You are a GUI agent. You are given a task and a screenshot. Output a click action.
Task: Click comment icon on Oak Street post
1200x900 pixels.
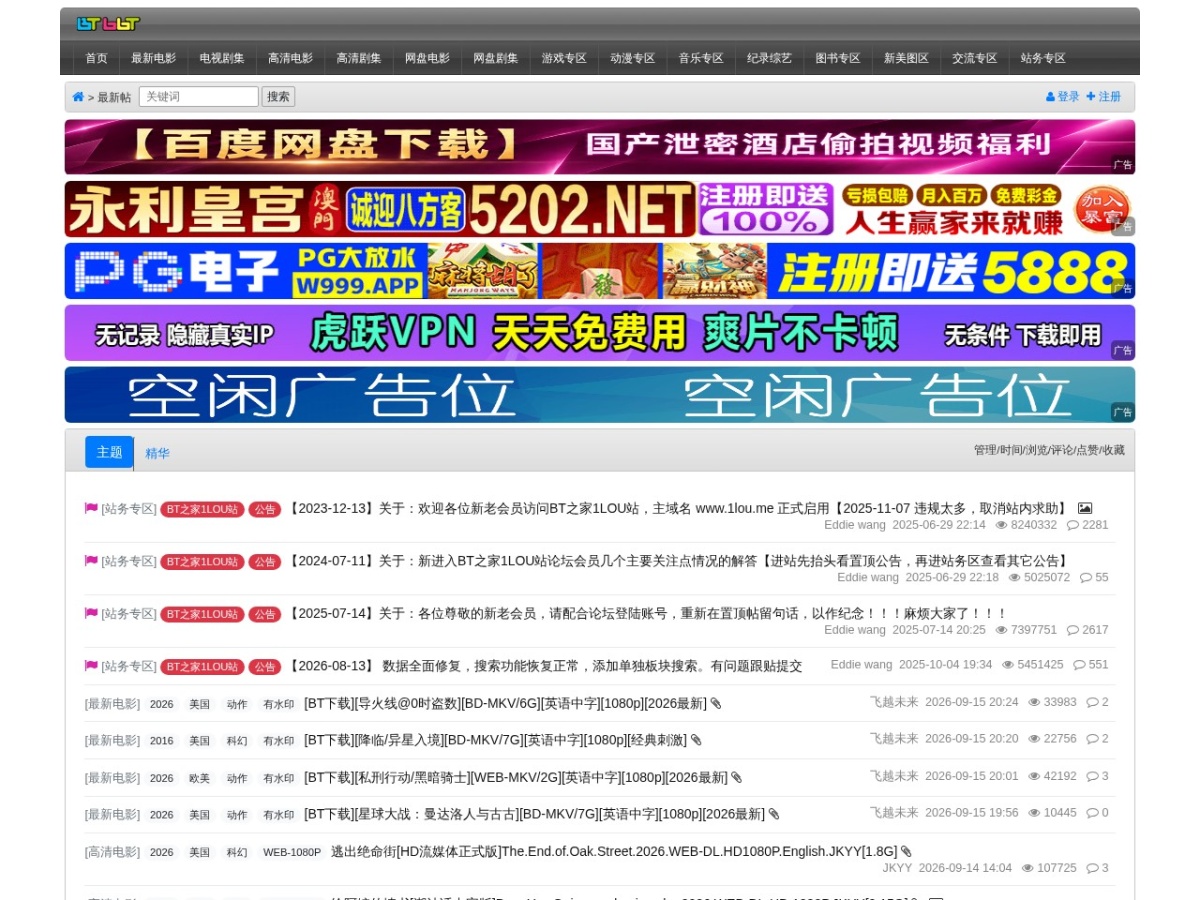click(1092, 868)
